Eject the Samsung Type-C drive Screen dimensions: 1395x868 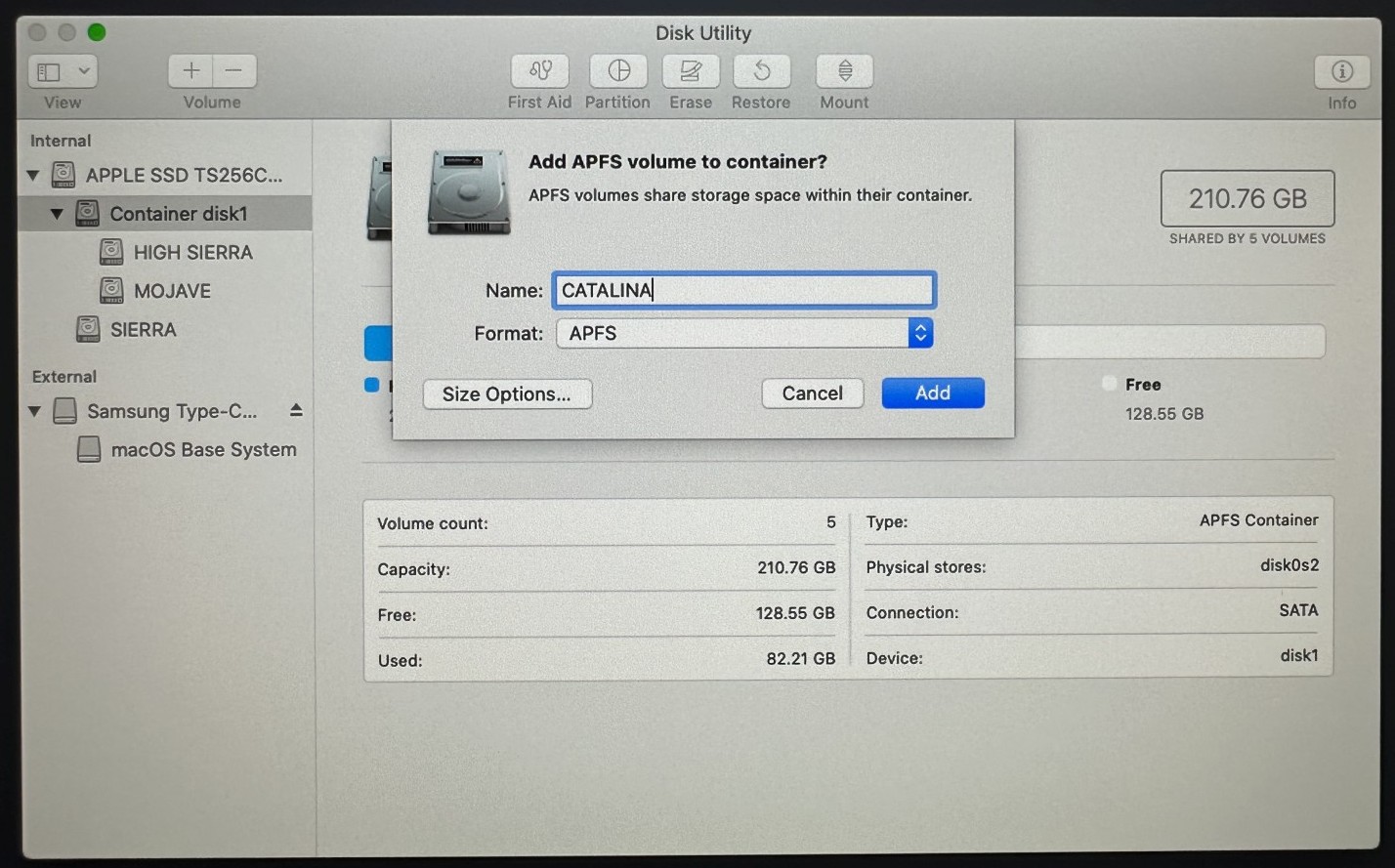pyautogui.click(x=296, y=411)
